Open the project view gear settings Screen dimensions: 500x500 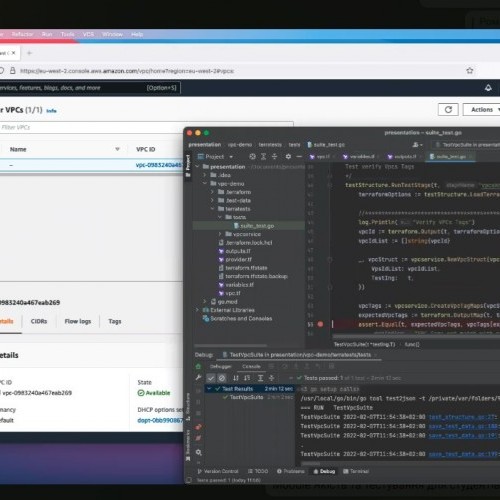[x=288, y=156]
